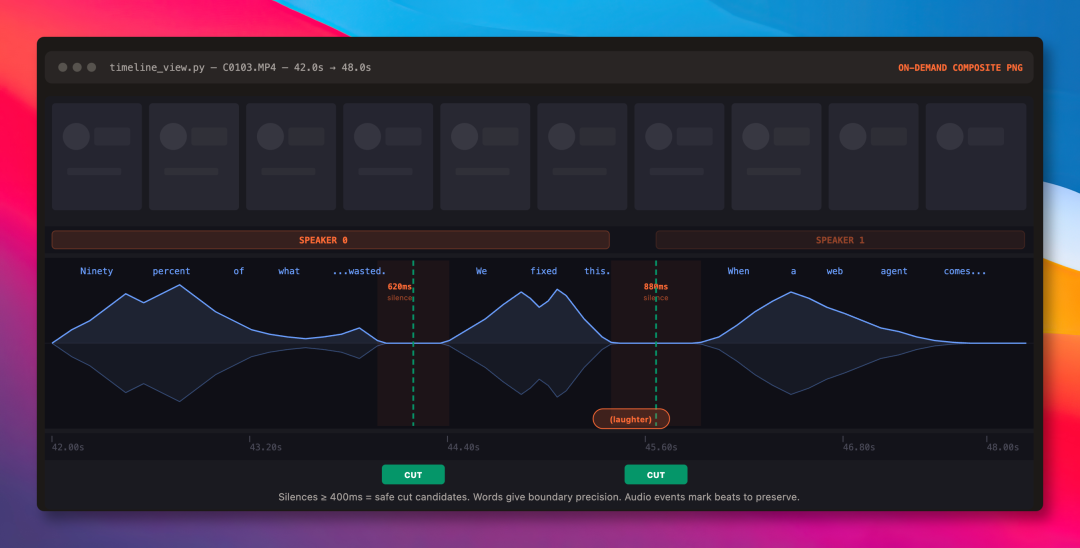Click the word "percent" in the transcript
Viewport: 1080px width, 548px height.
coord(172,271)
